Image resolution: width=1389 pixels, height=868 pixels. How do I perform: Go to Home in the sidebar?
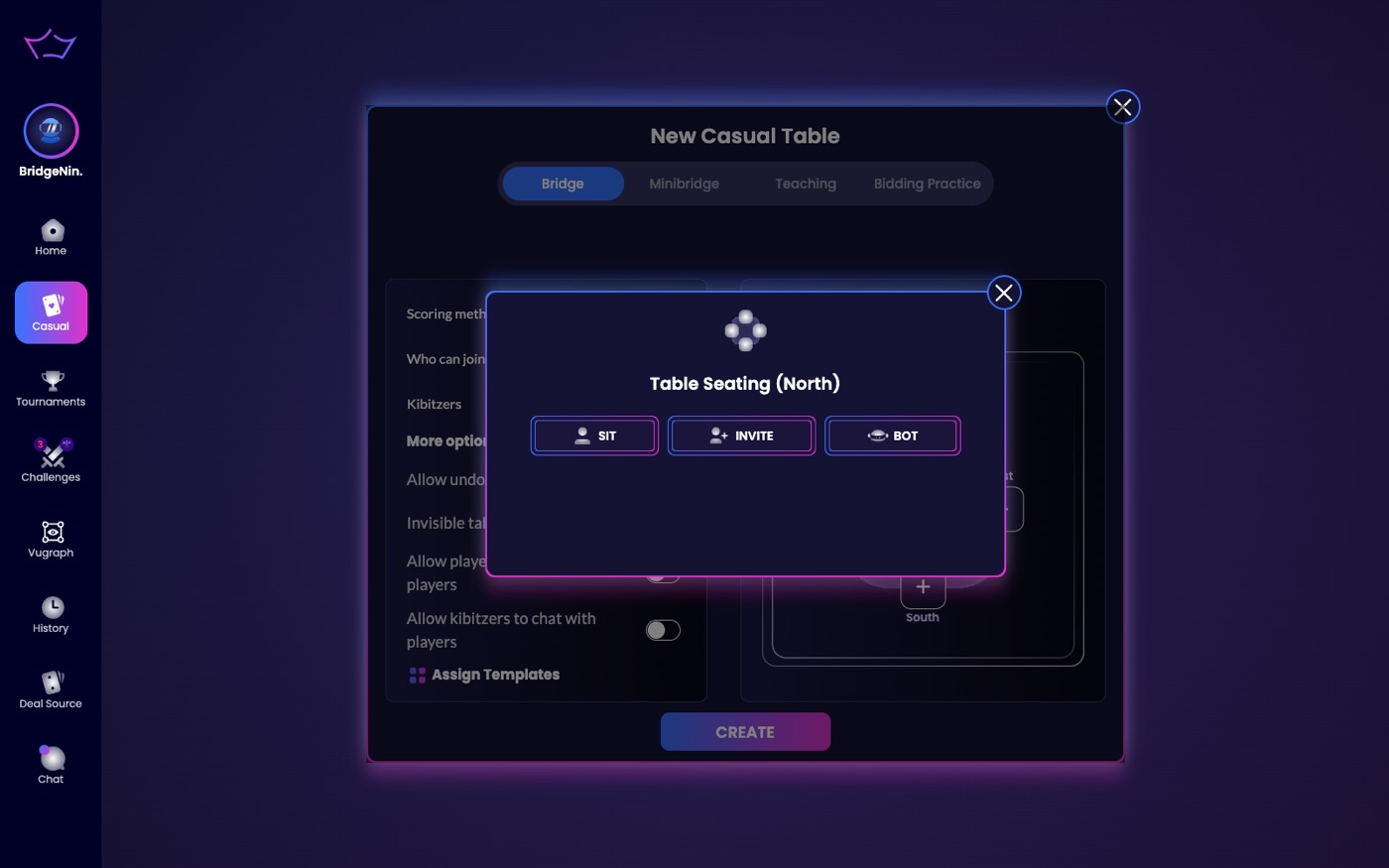[51, 238]
